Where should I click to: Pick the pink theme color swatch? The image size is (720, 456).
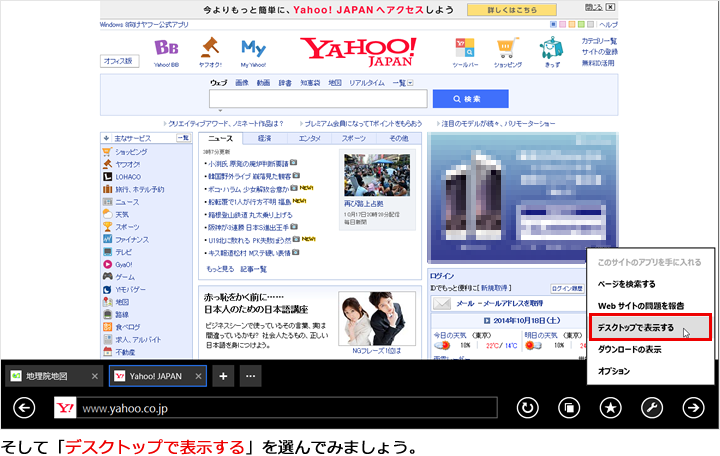pyautogui.click(x=563, y=24)
